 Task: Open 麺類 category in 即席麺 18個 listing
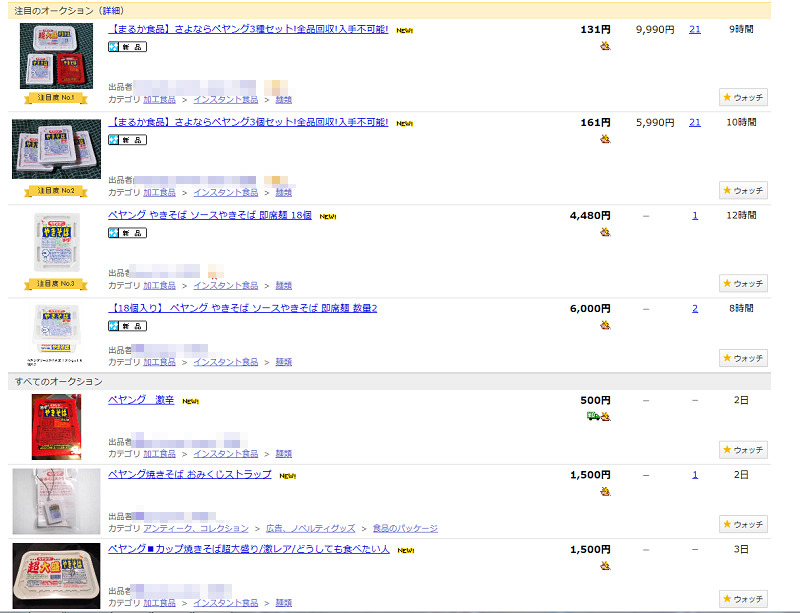pos(284,285)
